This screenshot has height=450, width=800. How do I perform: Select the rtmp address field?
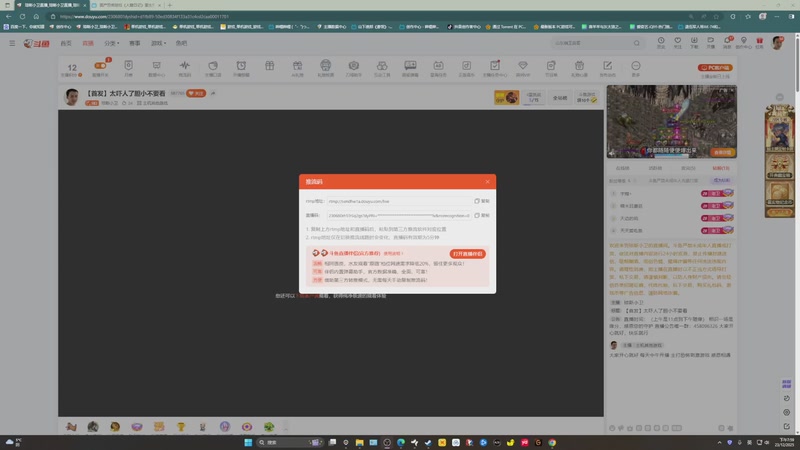(x=399, y=201)
